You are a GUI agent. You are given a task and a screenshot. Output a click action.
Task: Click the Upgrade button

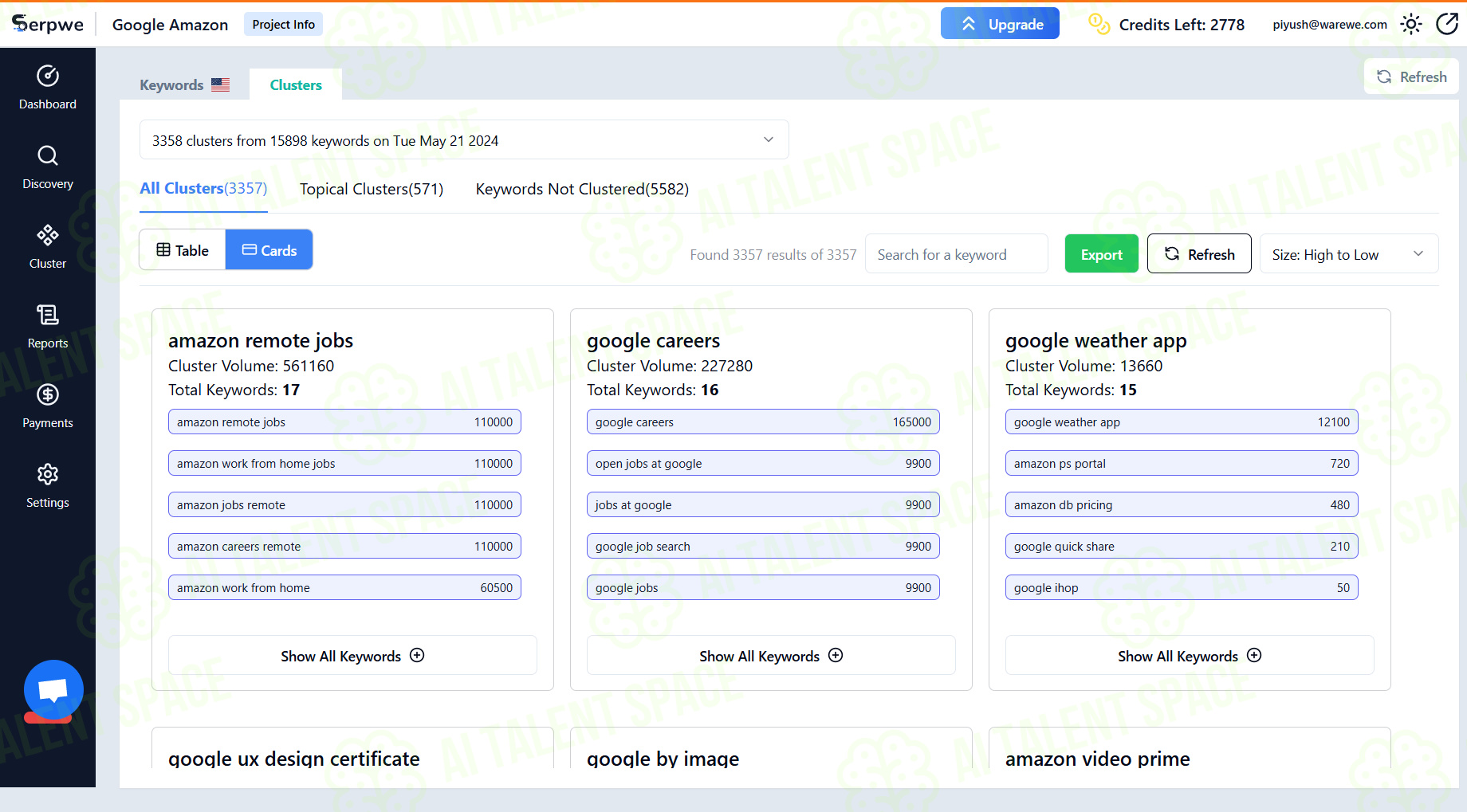point(1000,24)
